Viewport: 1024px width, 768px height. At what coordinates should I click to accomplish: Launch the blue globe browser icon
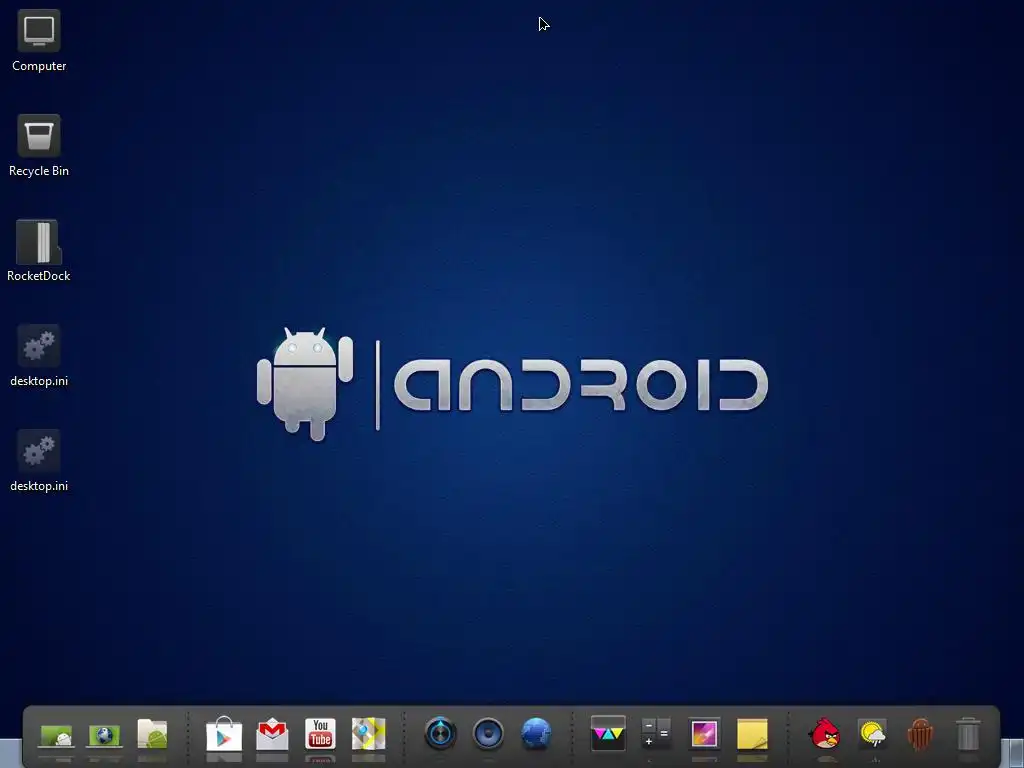point(536,733)
